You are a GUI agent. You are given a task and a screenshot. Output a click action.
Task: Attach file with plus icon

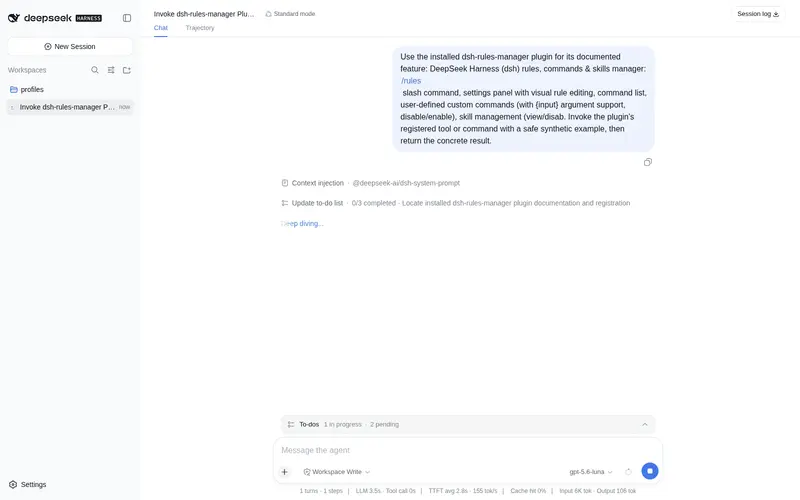tap(285, 472)
